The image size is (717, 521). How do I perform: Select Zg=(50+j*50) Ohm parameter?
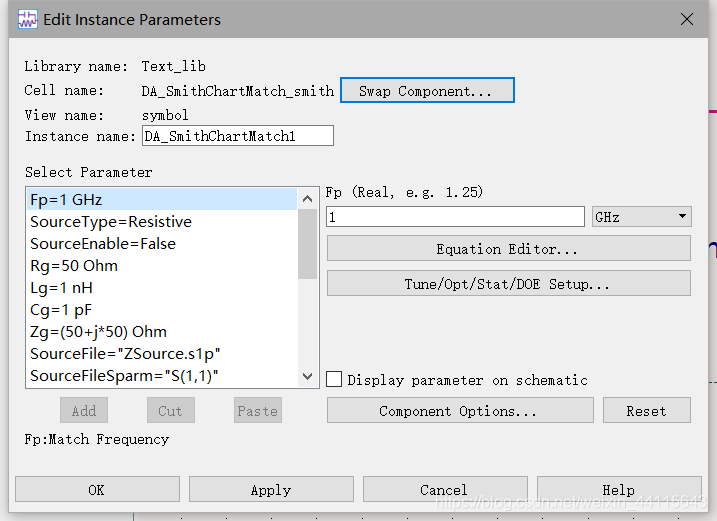162,332
